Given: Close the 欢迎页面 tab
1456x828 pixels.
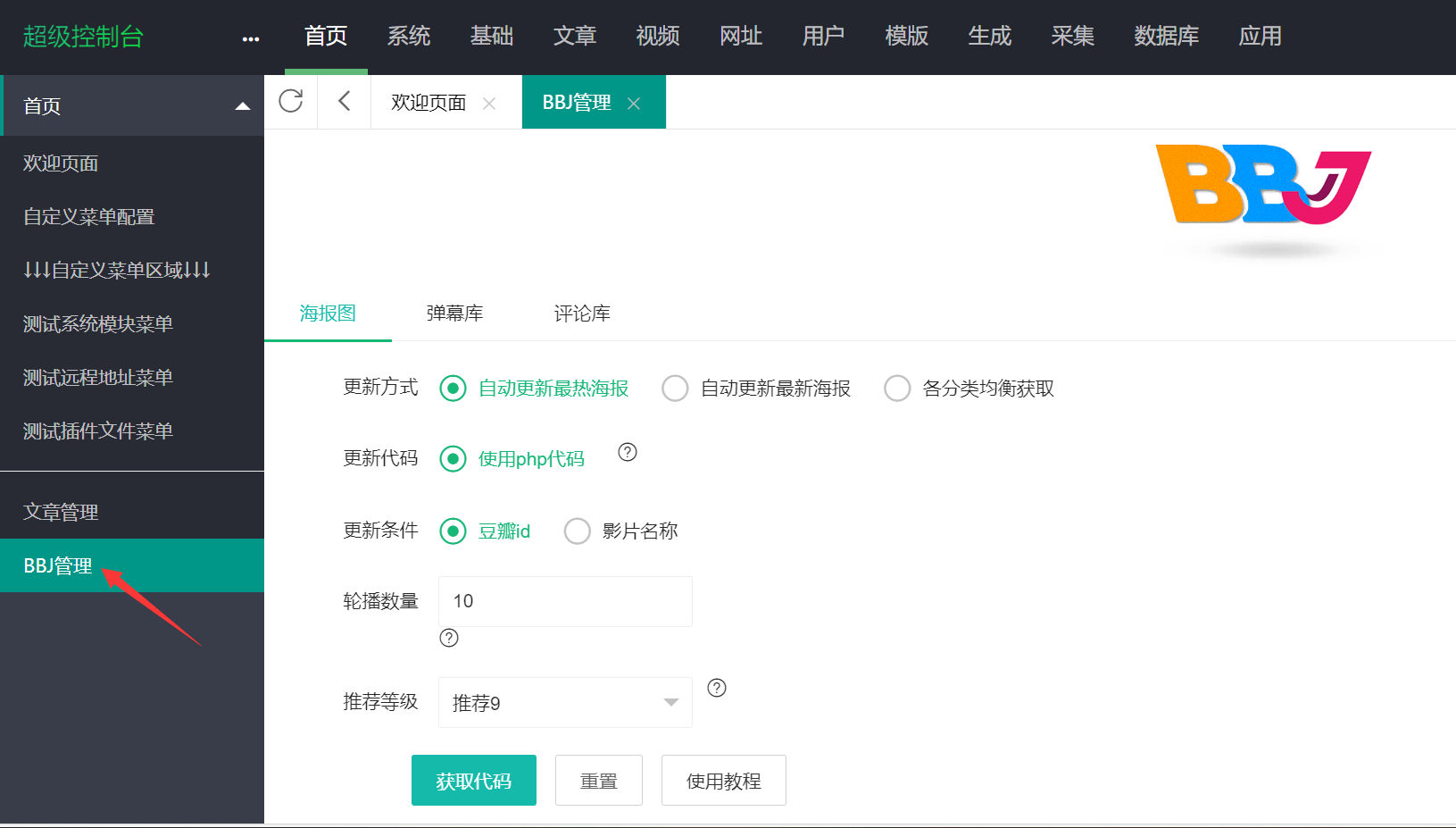Looking at the screenshot, I should tap(489, 104).
